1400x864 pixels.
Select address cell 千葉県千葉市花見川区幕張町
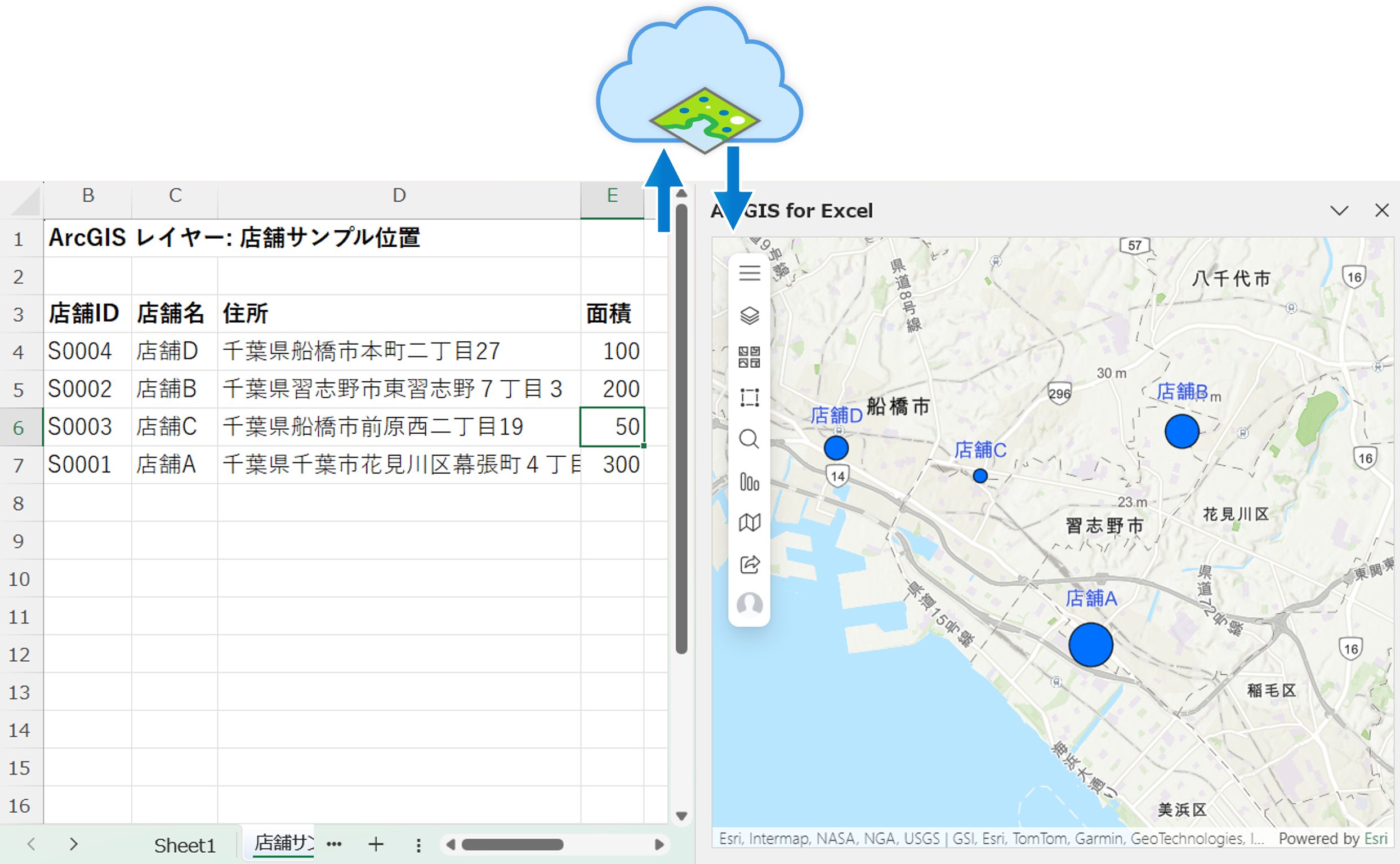pyautogui.click(x=399, y=465)
